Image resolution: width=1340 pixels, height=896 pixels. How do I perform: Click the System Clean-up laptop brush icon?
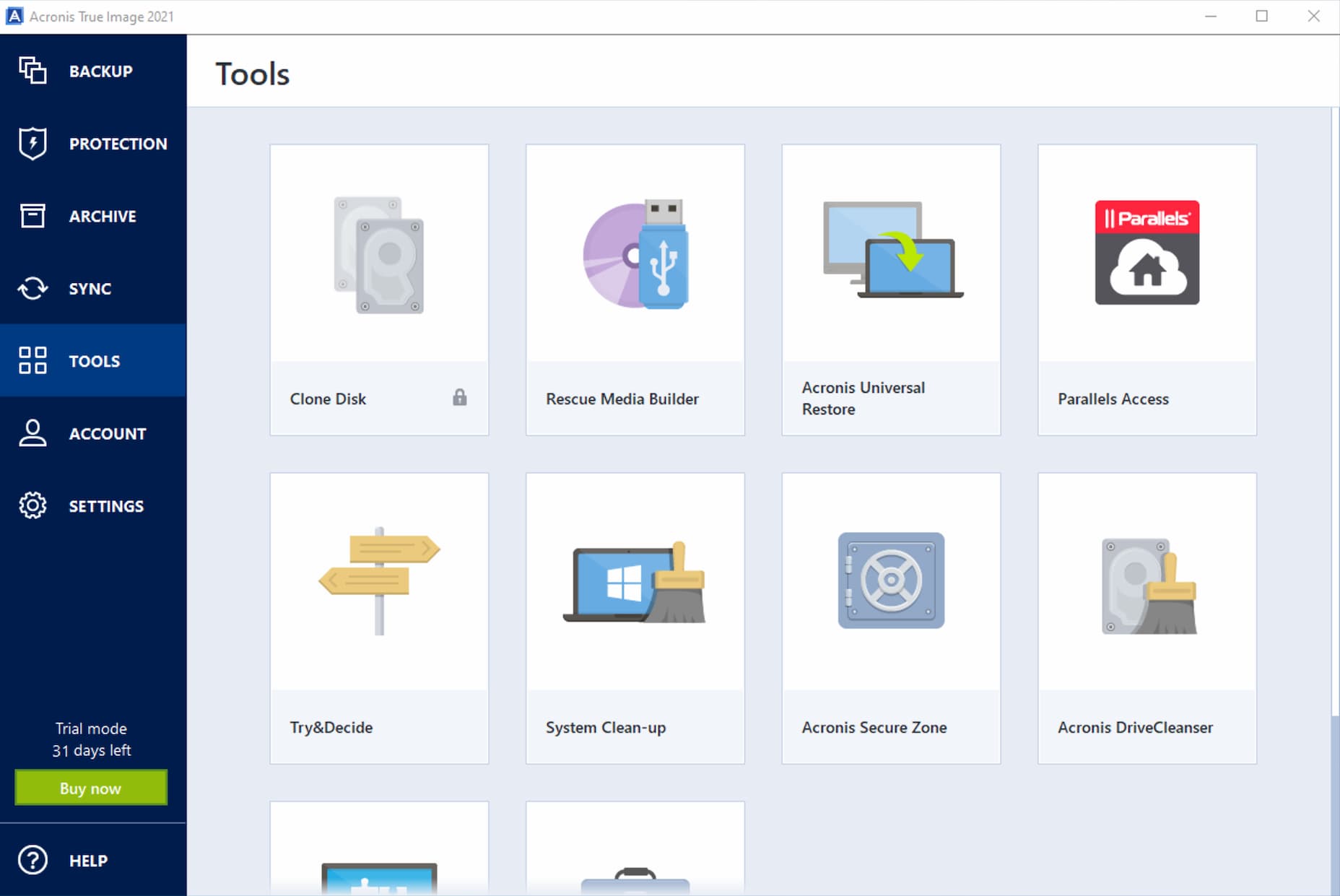coord(635,583)
